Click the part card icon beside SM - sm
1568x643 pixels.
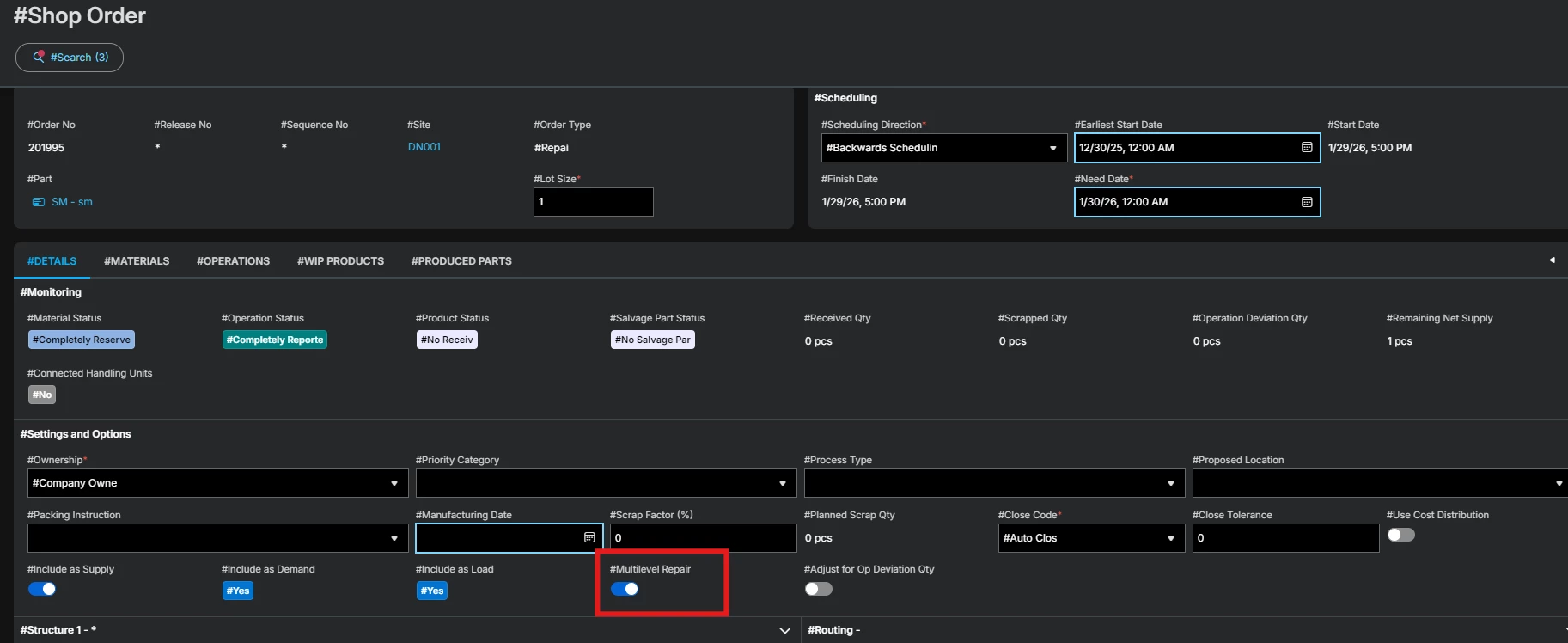(39, 202)
